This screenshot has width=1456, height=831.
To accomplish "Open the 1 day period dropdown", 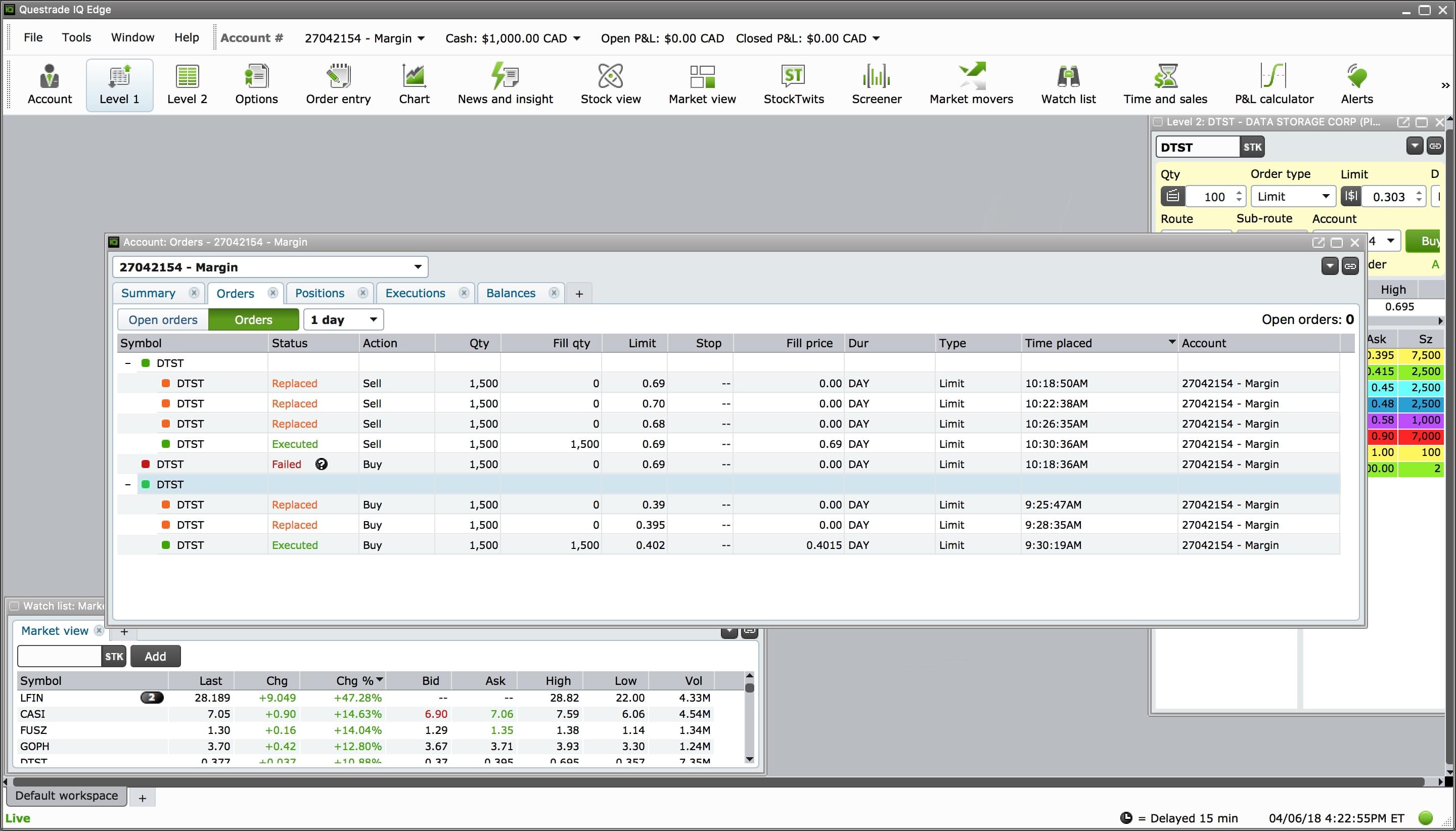I will pos(344,319).
